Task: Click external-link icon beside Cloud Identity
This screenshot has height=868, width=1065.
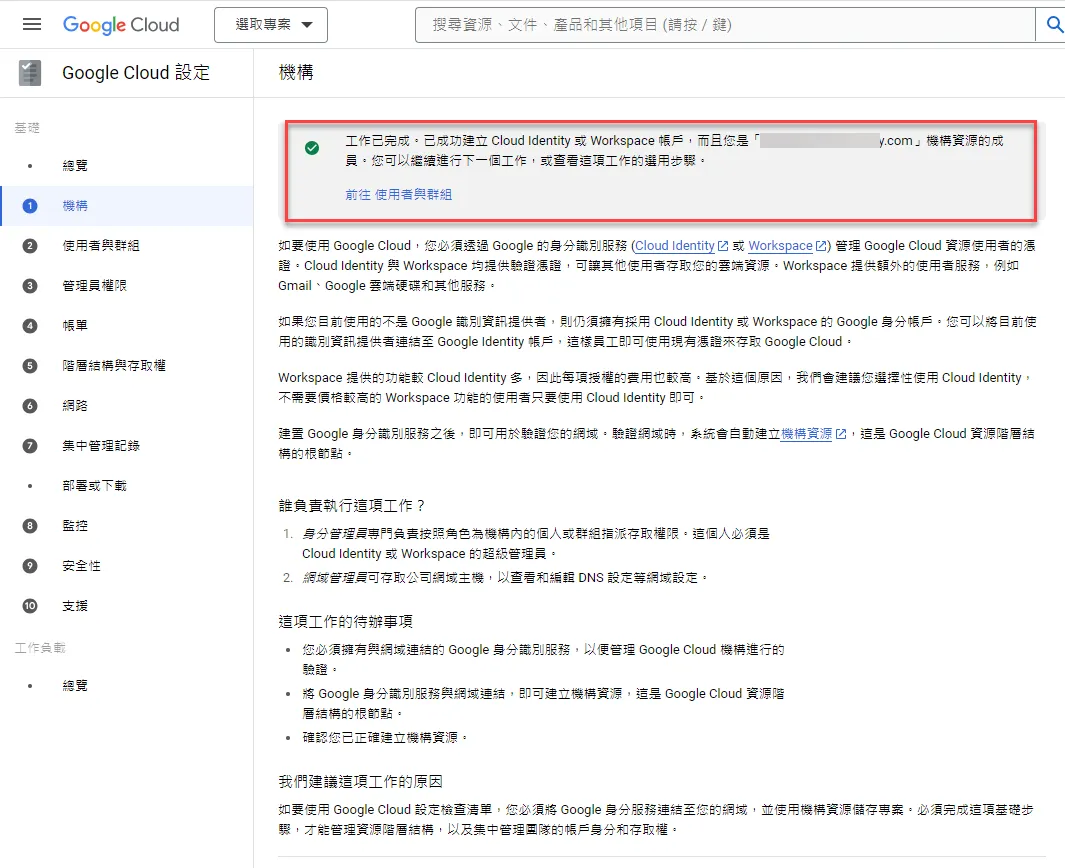Action: click(723, 246)
